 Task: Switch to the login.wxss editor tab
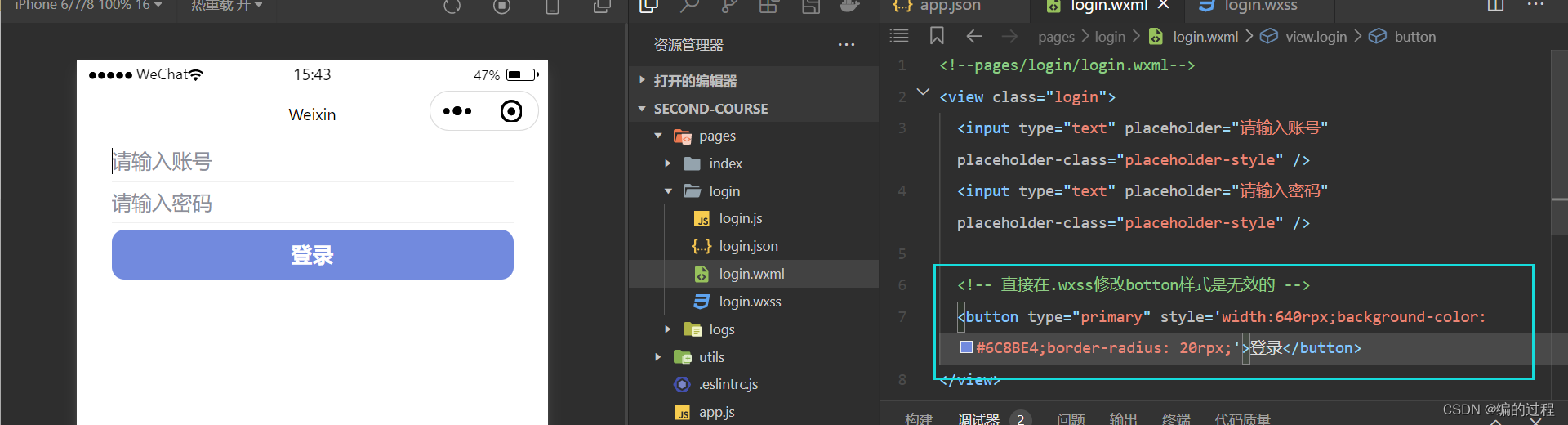coord(1260,6)
